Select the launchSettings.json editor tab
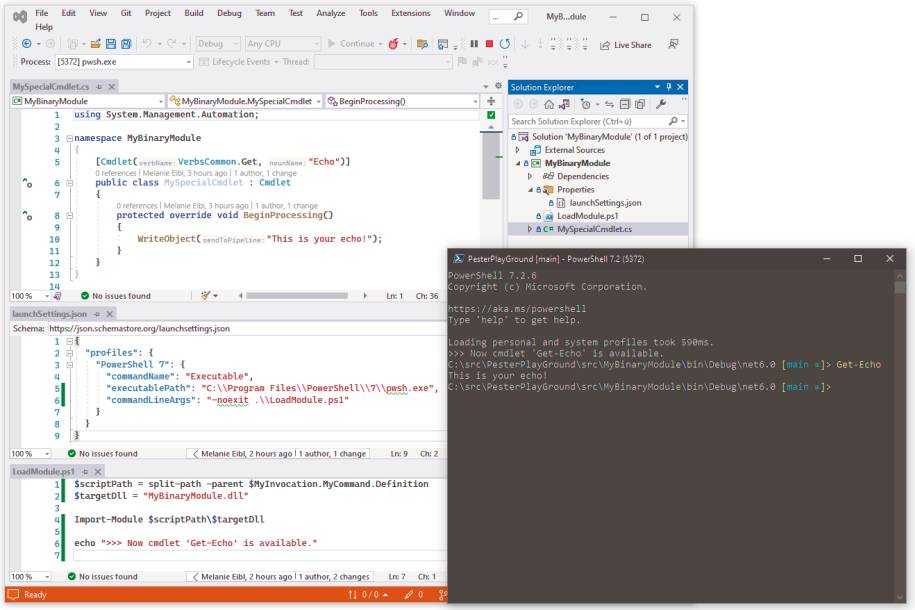The height and width of the screenshot is (610, 915). 50,314
